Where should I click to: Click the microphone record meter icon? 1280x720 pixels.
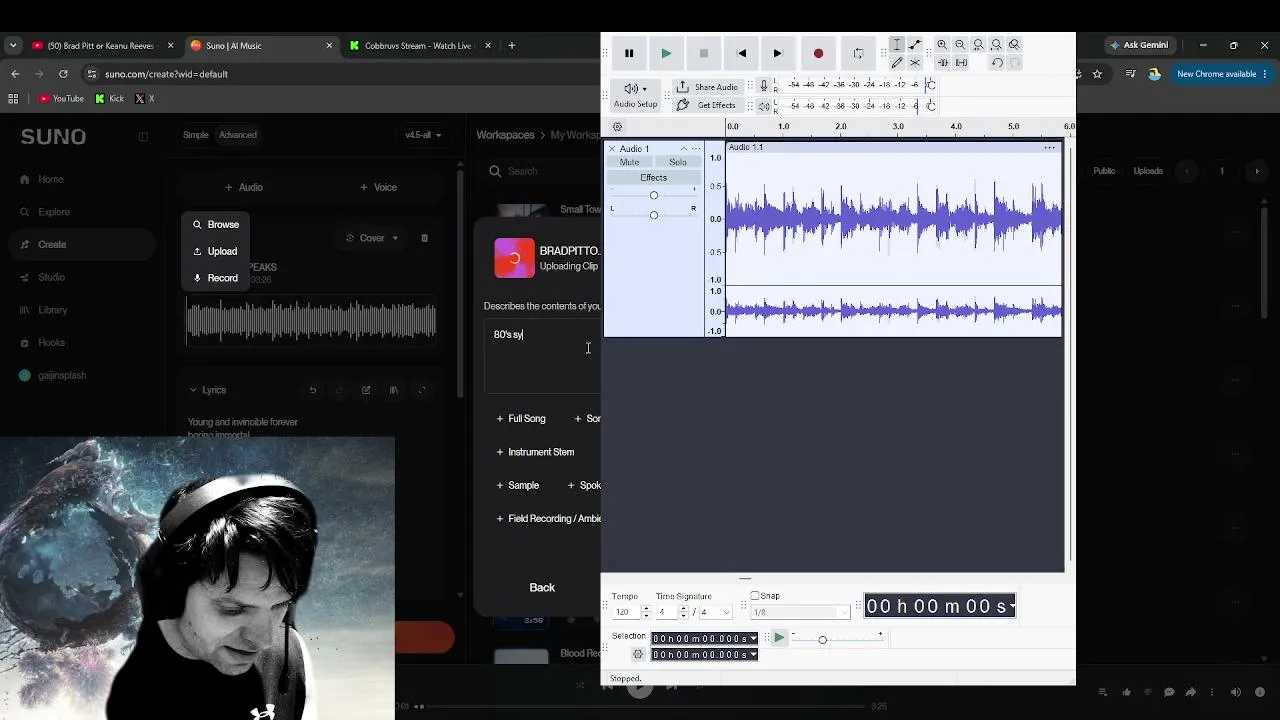coord(764,86)
